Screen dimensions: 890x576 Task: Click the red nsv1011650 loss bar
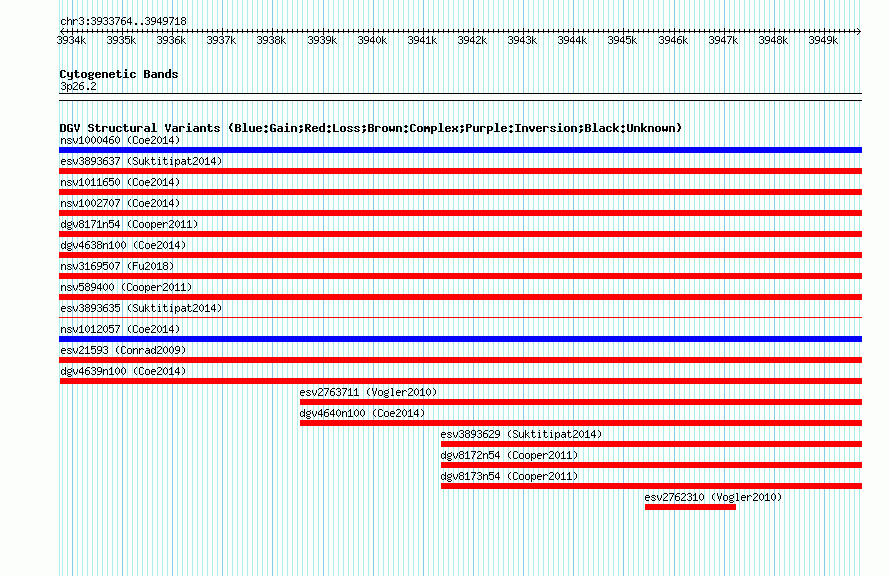pos(460,192)
